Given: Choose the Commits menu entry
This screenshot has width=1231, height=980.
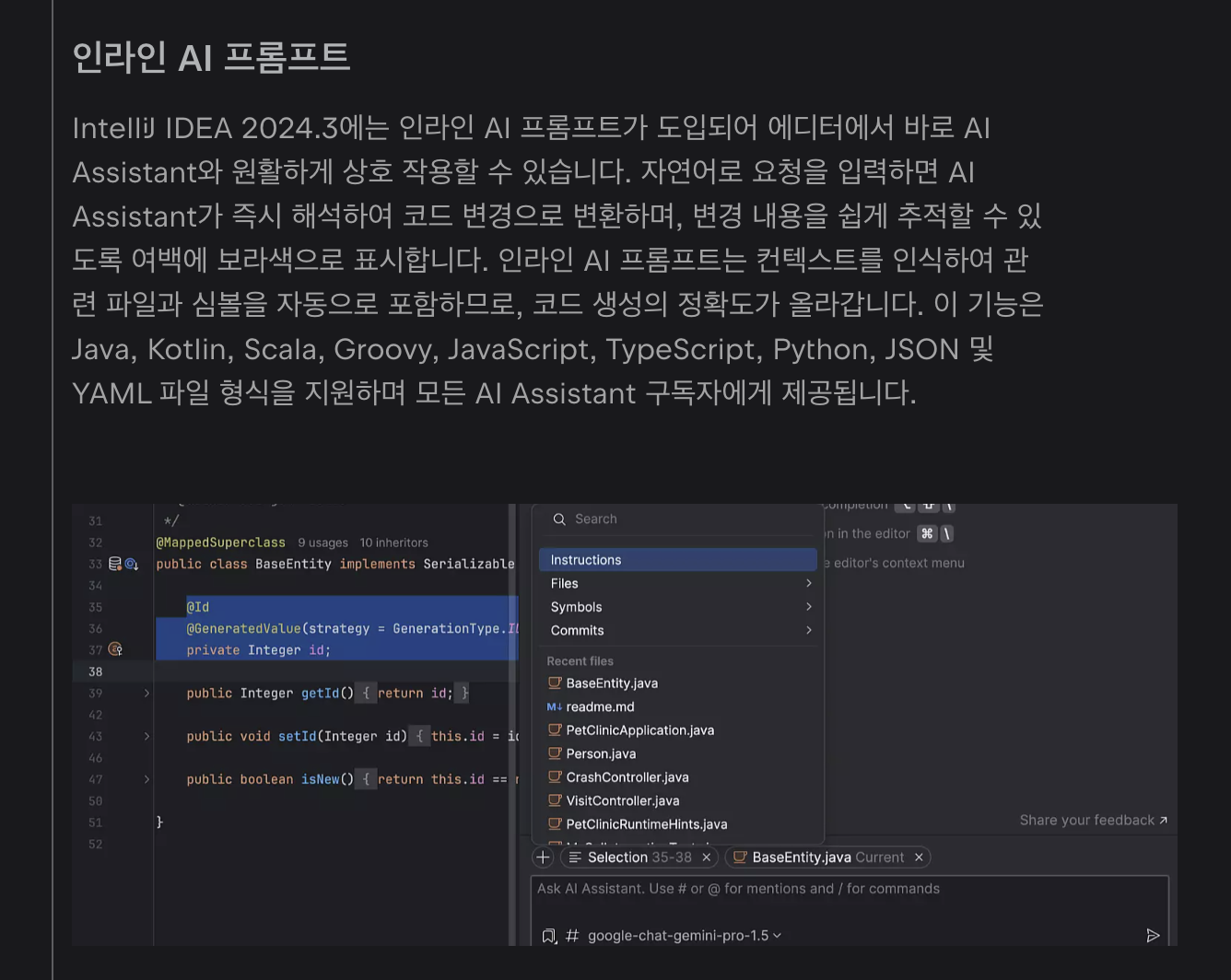Looking at the screenshot, I should 678,631.
